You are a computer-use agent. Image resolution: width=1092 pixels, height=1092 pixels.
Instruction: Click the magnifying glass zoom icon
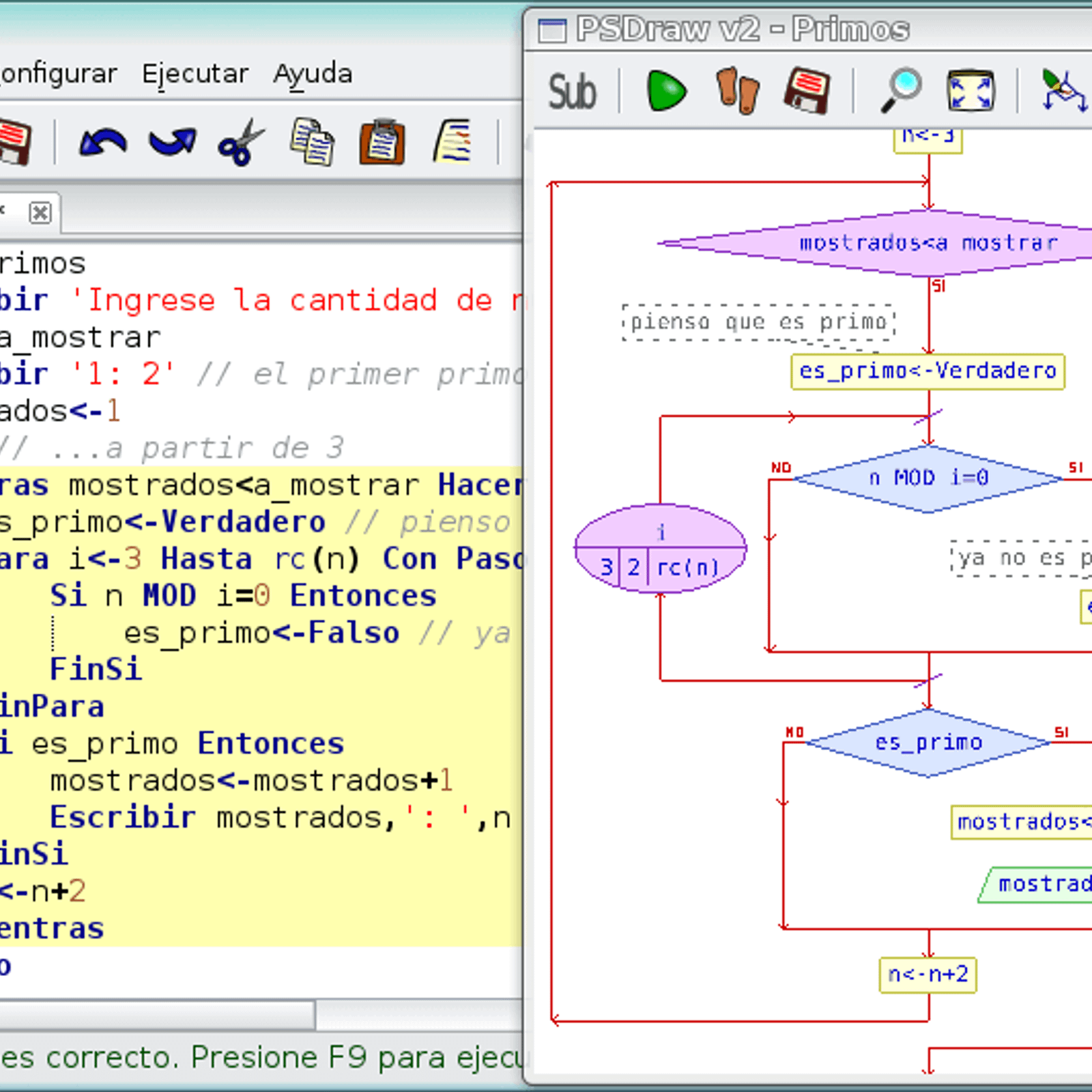(x=901, y=91)
